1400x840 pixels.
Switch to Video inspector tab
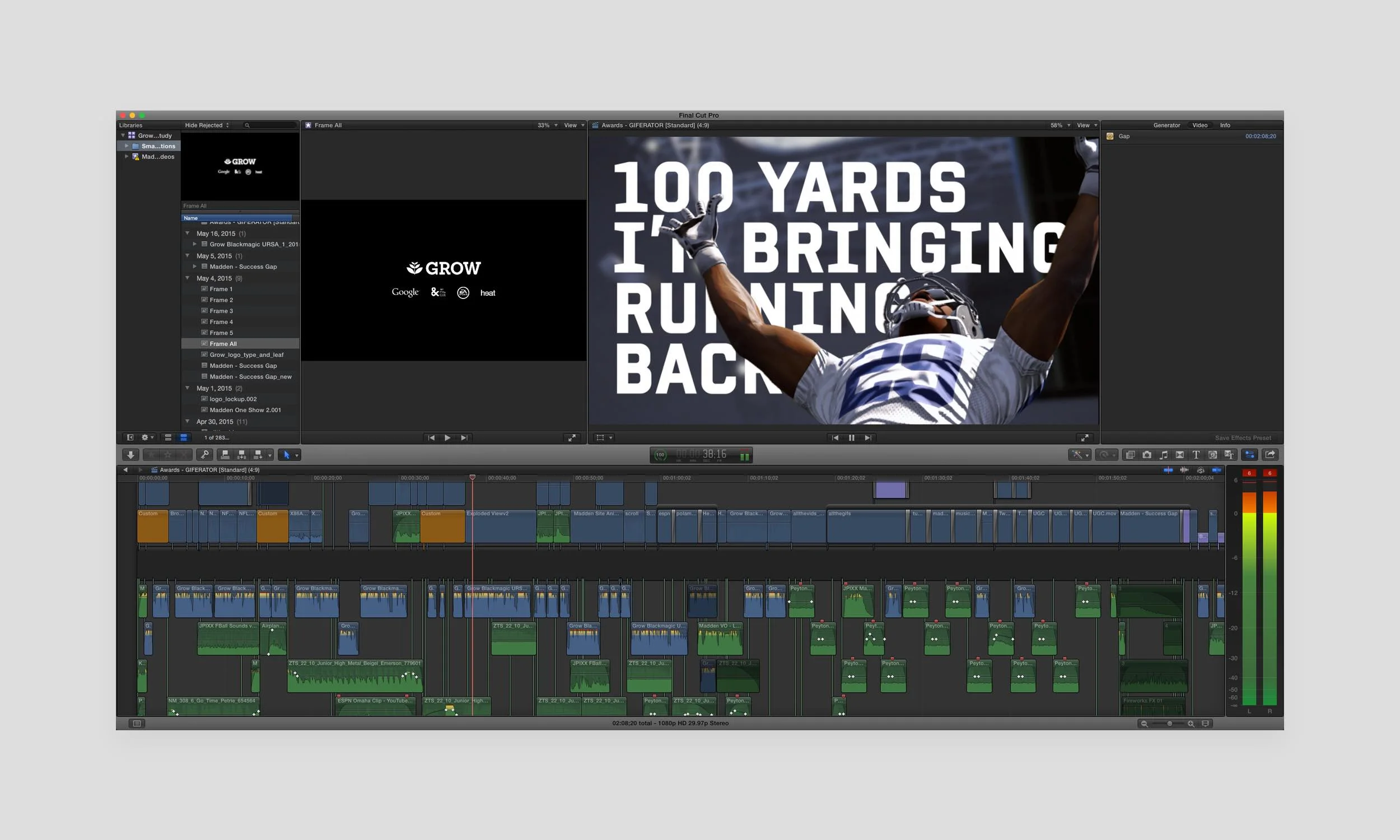coord(1200,125)
